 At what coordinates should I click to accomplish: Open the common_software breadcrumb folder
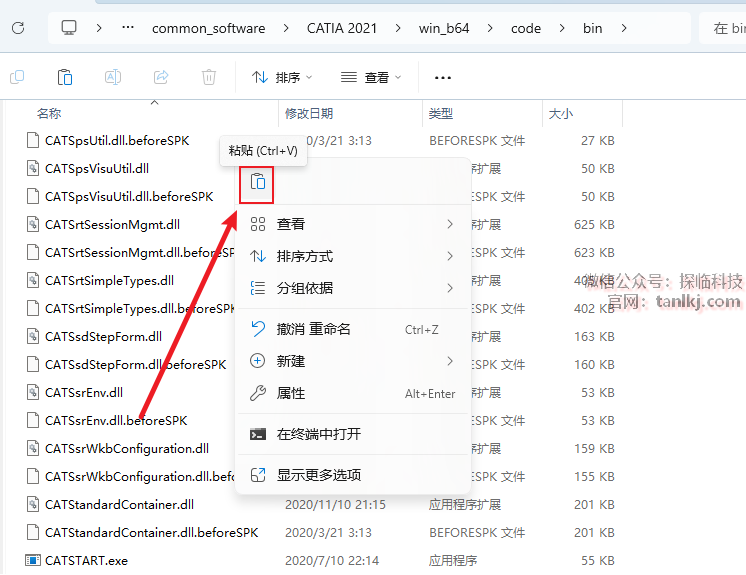[x=208, y=29]
